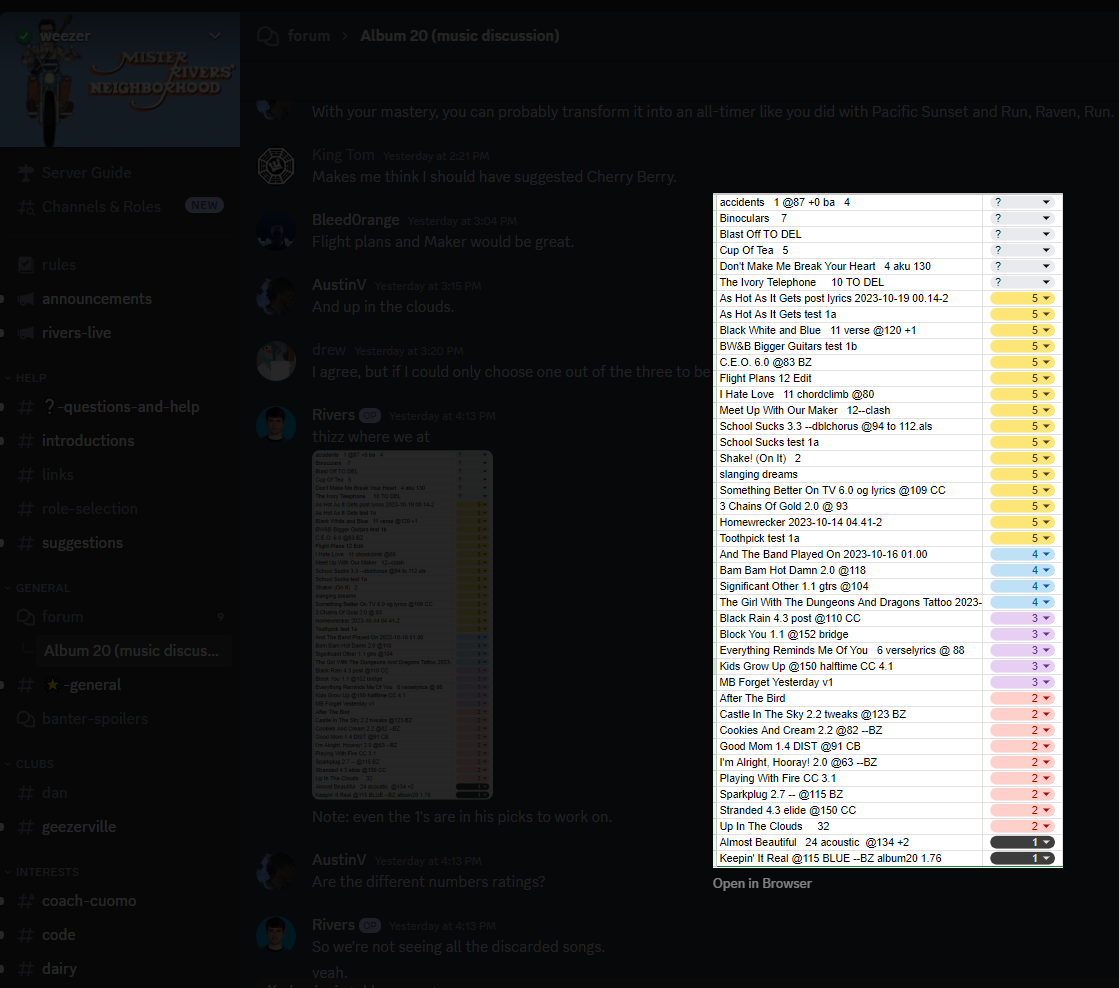Open the Server Guide icon in sidebar
Image resolution: width=1119 pixels, height=988 pixels.
point(25,173)
